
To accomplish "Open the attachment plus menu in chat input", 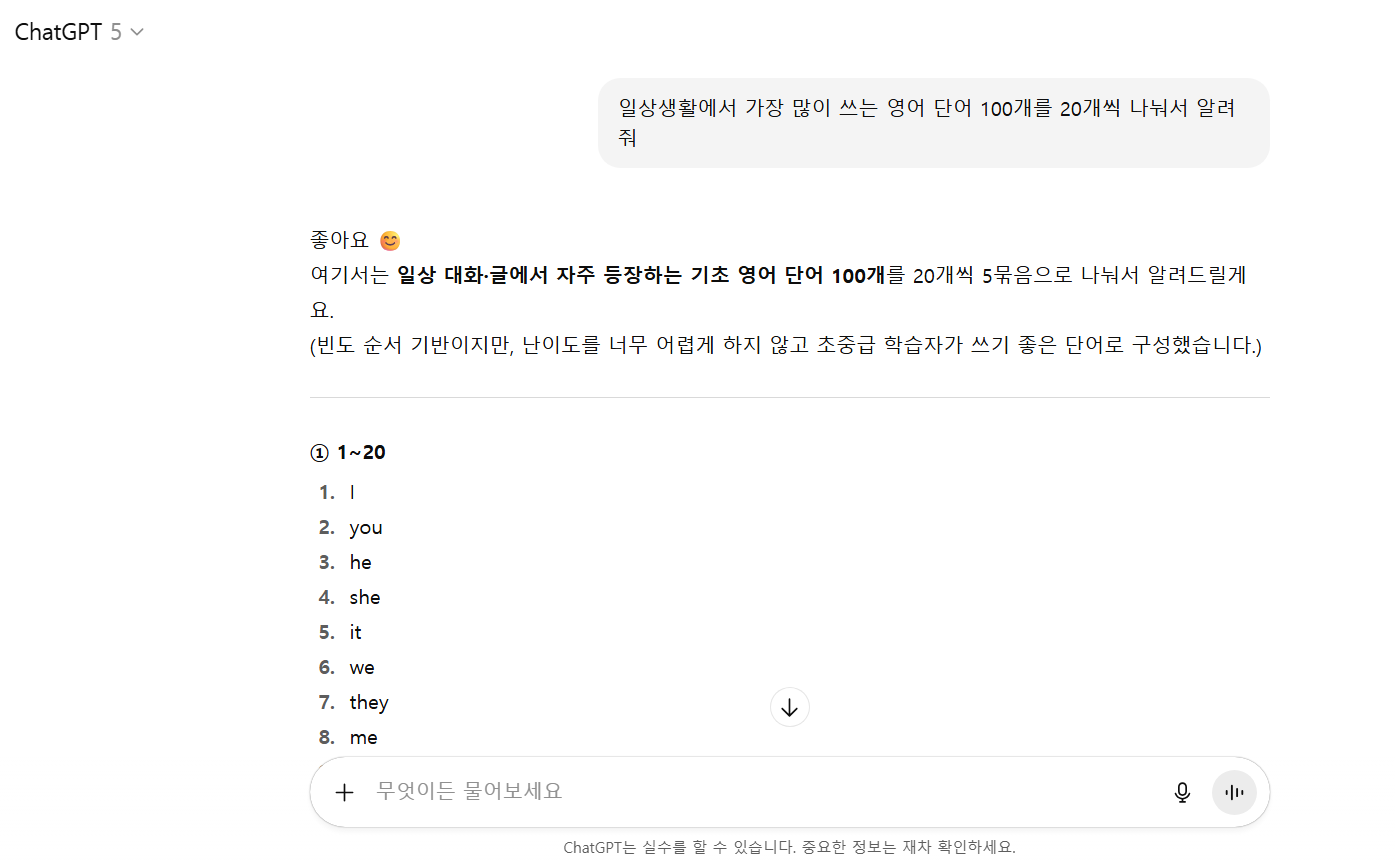I will [x=344, y=792].
